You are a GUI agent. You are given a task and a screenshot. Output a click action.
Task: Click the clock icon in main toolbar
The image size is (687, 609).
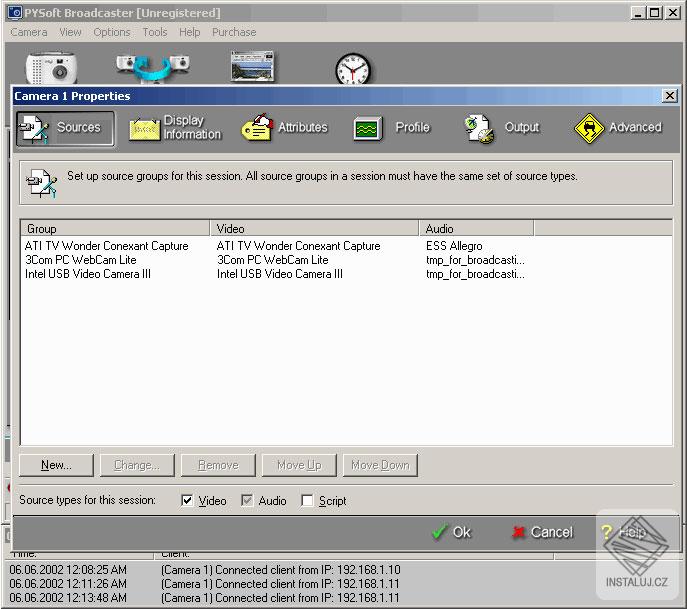(353, 69)
